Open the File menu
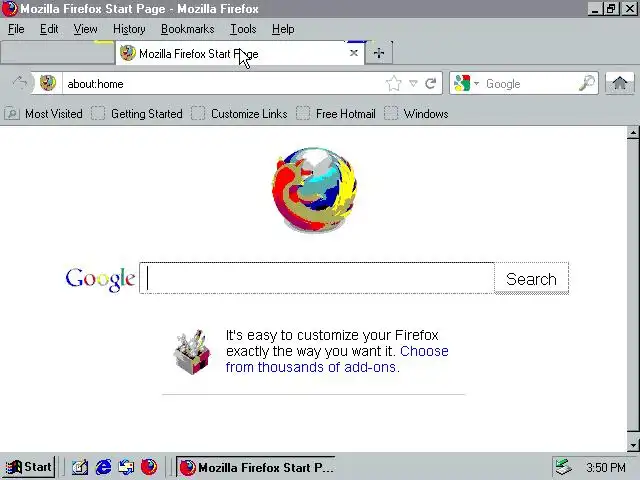This screenshot has height=480, width=640. point(16,29)
